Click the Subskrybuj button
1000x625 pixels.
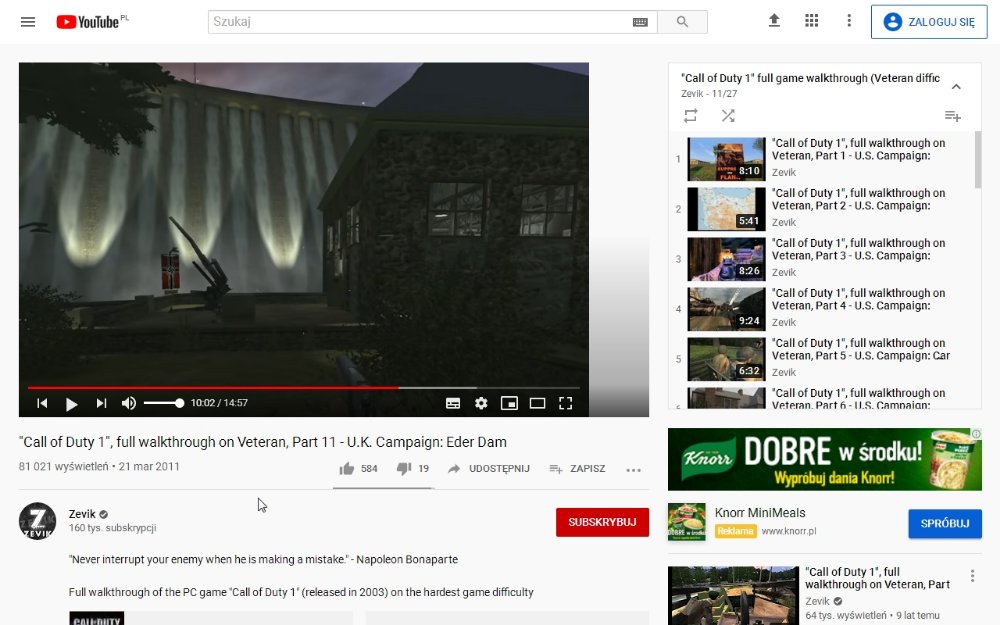coord(602,522)
